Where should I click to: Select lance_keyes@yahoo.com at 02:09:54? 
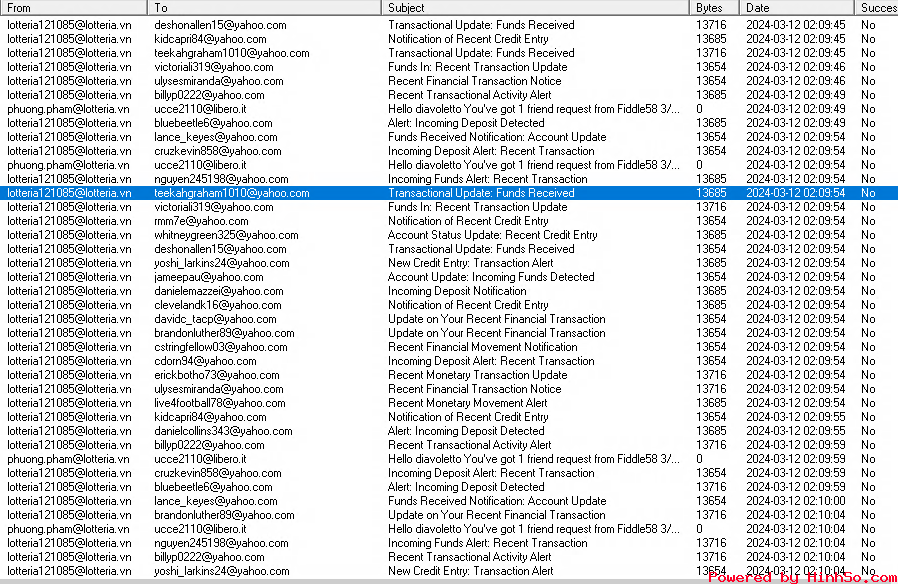tap(215, 137)
